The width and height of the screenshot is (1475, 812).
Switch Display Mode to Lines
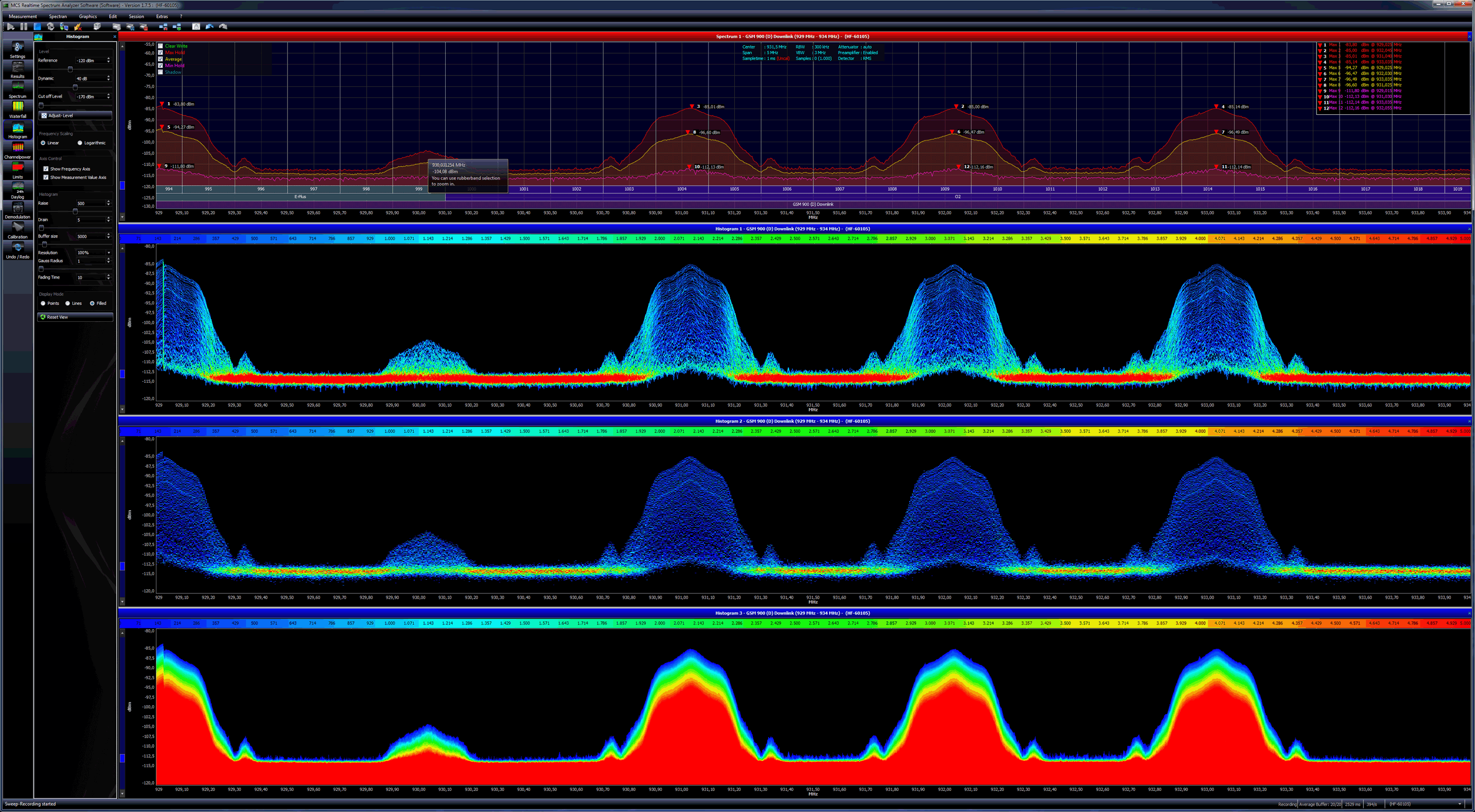tap(68, 303)
